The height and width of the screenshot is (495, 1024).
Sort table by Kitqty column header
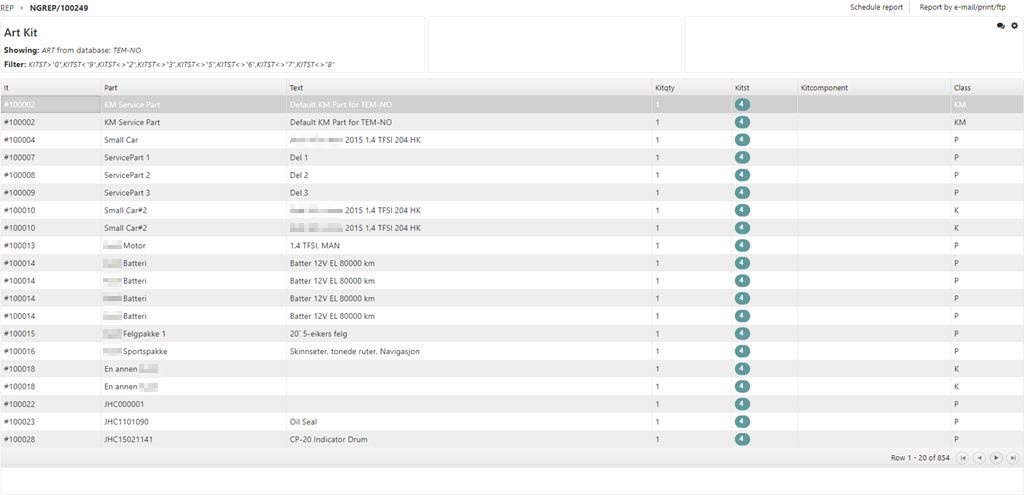coord(665,88)
